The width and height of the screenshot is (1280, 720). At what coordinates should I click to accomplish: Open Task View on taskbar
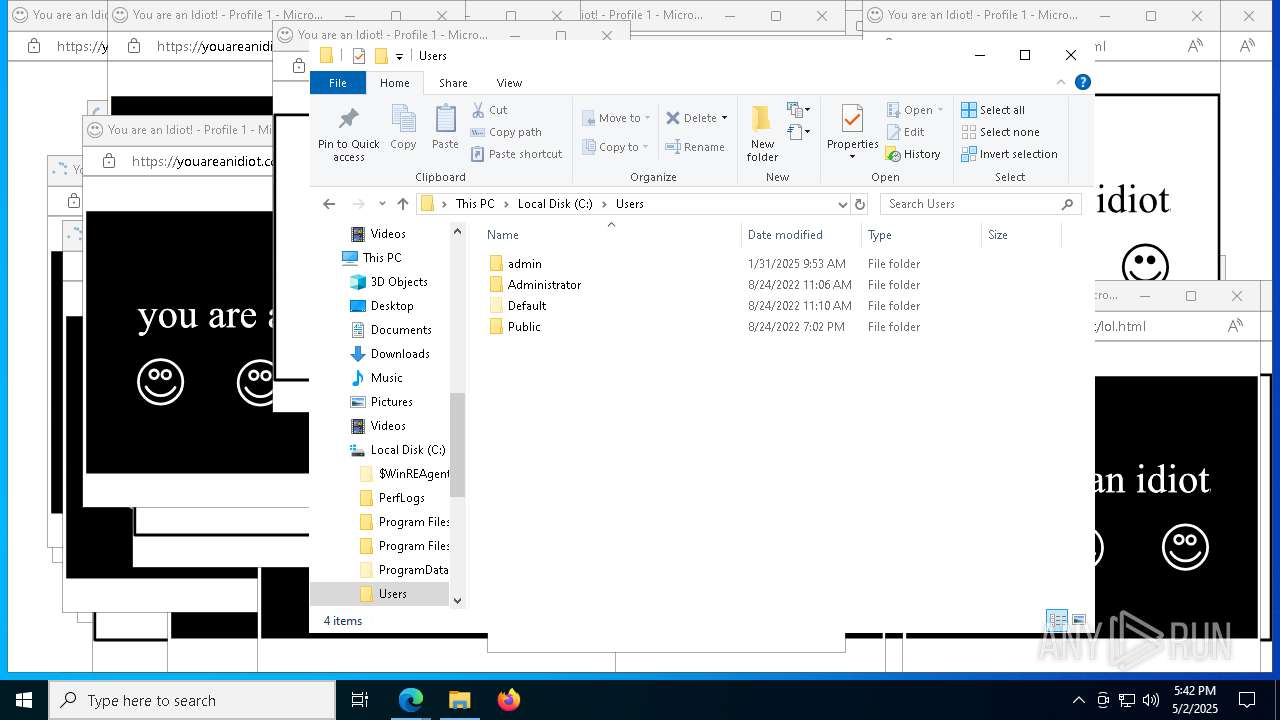pyautogui.click(x=360, y=700)
